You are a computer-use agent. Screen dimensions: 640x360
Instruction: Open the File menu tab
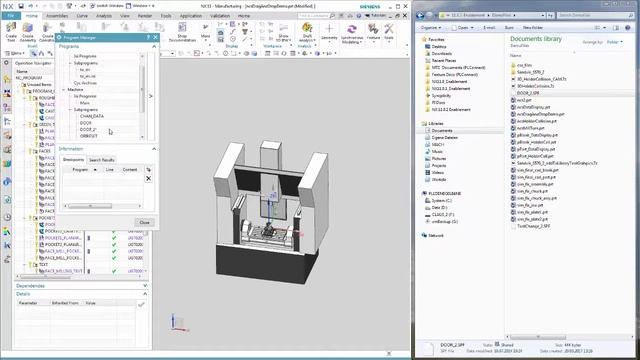pyautogui.click(x=11, y=16)
